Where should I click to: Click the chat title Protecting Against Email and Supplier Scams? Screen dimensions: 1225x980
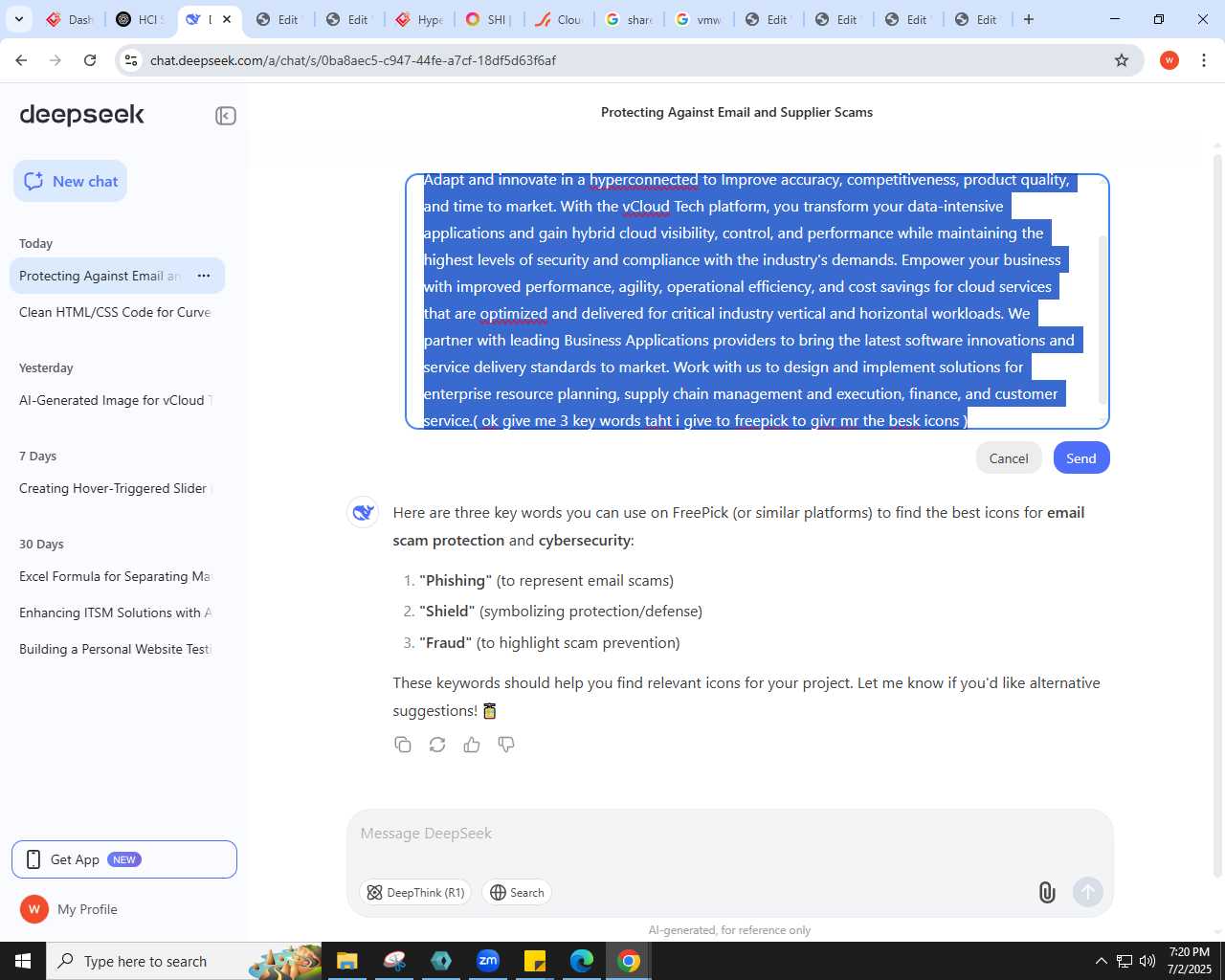pos(737,112)
